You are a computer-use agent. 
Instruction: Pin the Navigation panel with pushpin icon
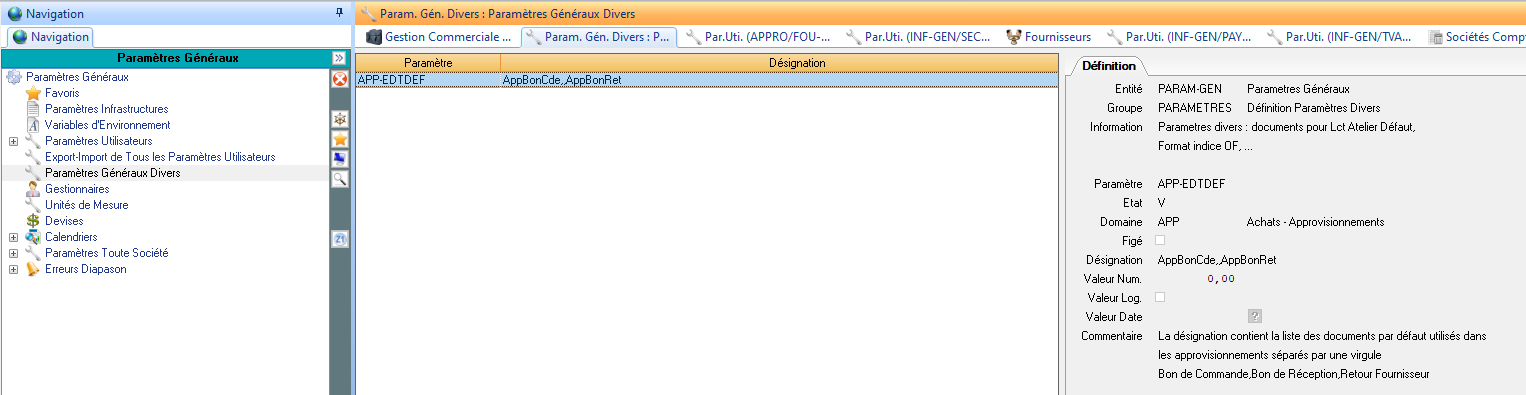click(x=340, y=12)
